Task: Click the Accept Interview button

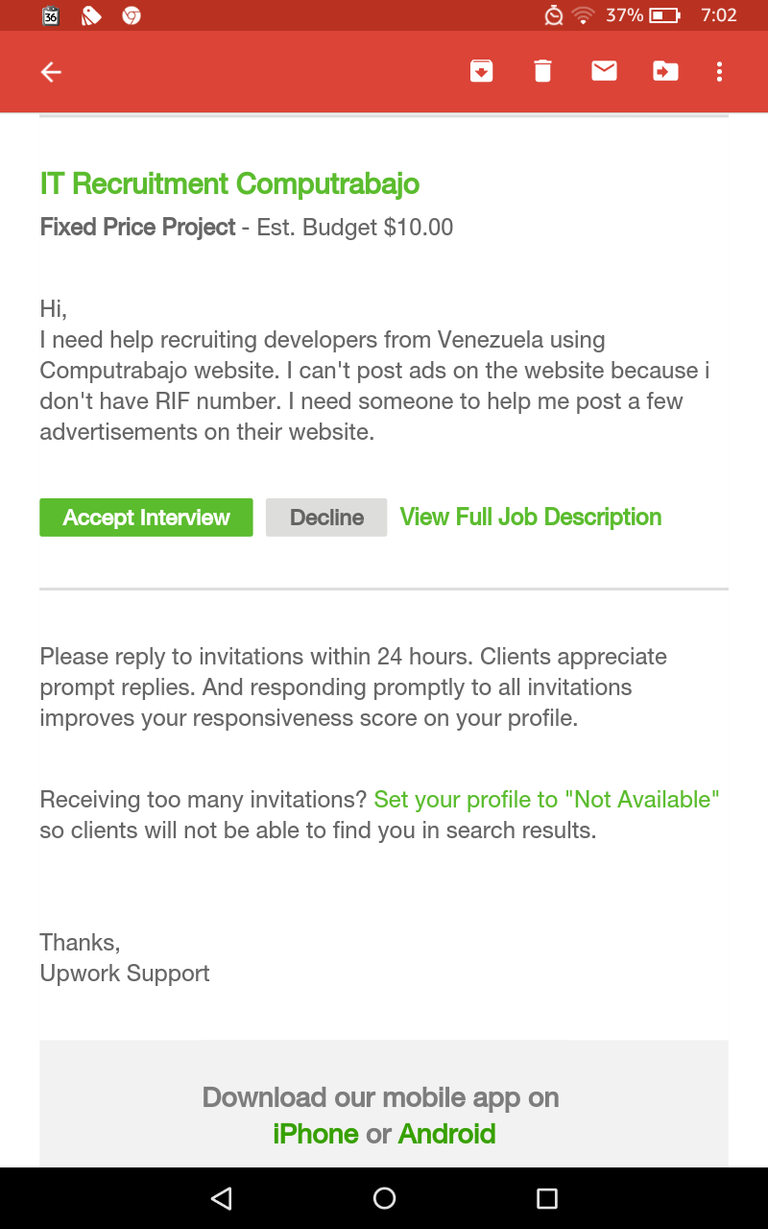Action: click(146, 517)
